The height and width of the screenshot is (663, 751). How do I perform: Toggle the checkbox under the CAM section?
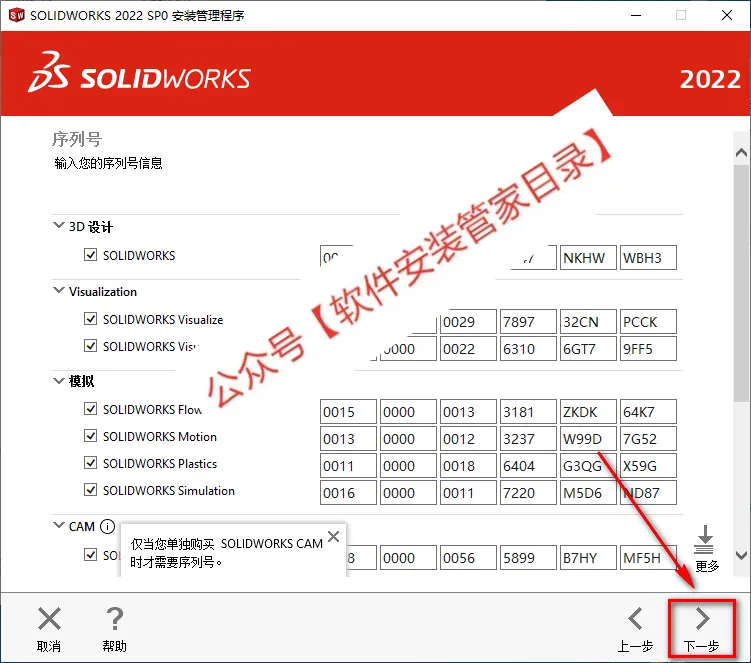[x=91, y=555]
